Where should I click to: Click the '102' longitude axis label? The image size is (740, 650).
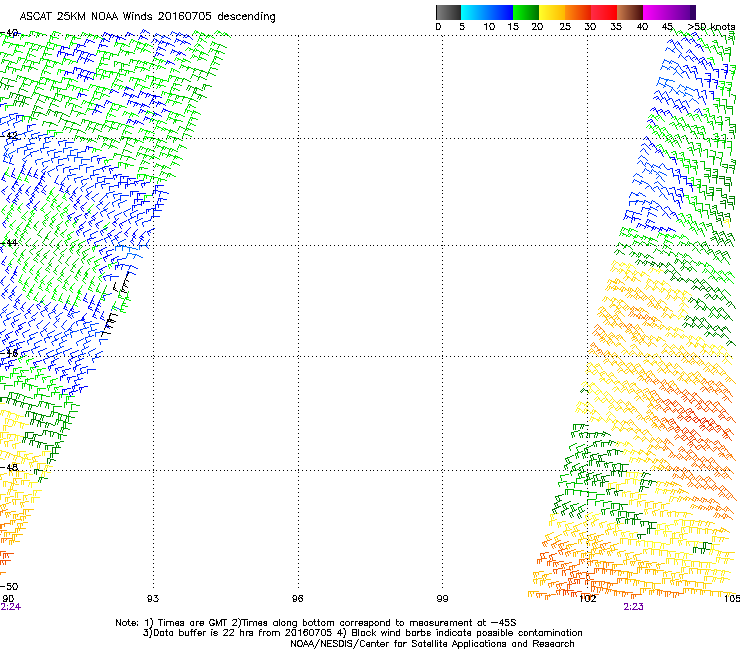tap(588, 599)
